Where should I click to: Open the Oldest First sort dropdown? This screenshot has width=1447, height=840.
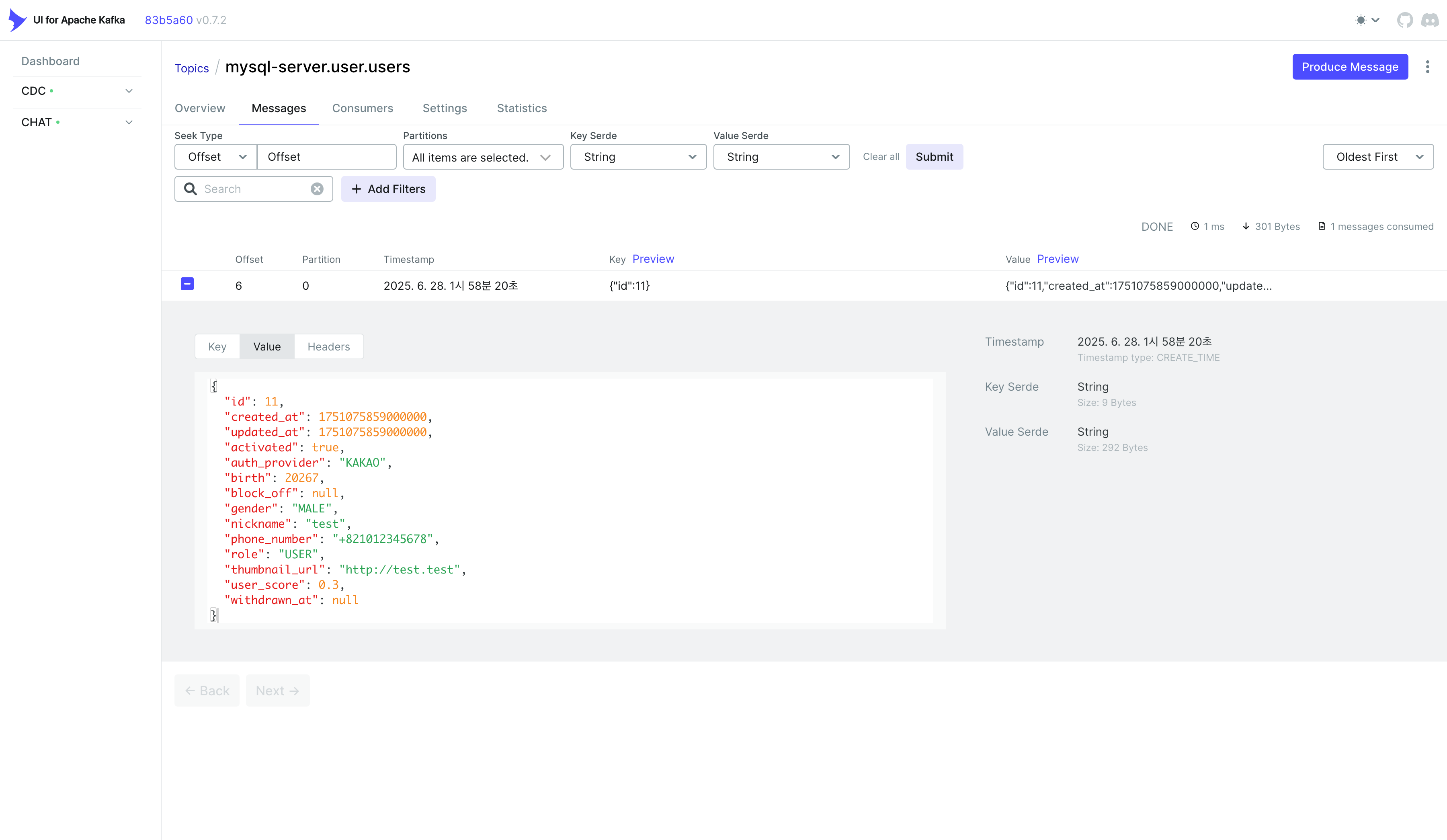pyautogui.click(x=1377, y=157)
